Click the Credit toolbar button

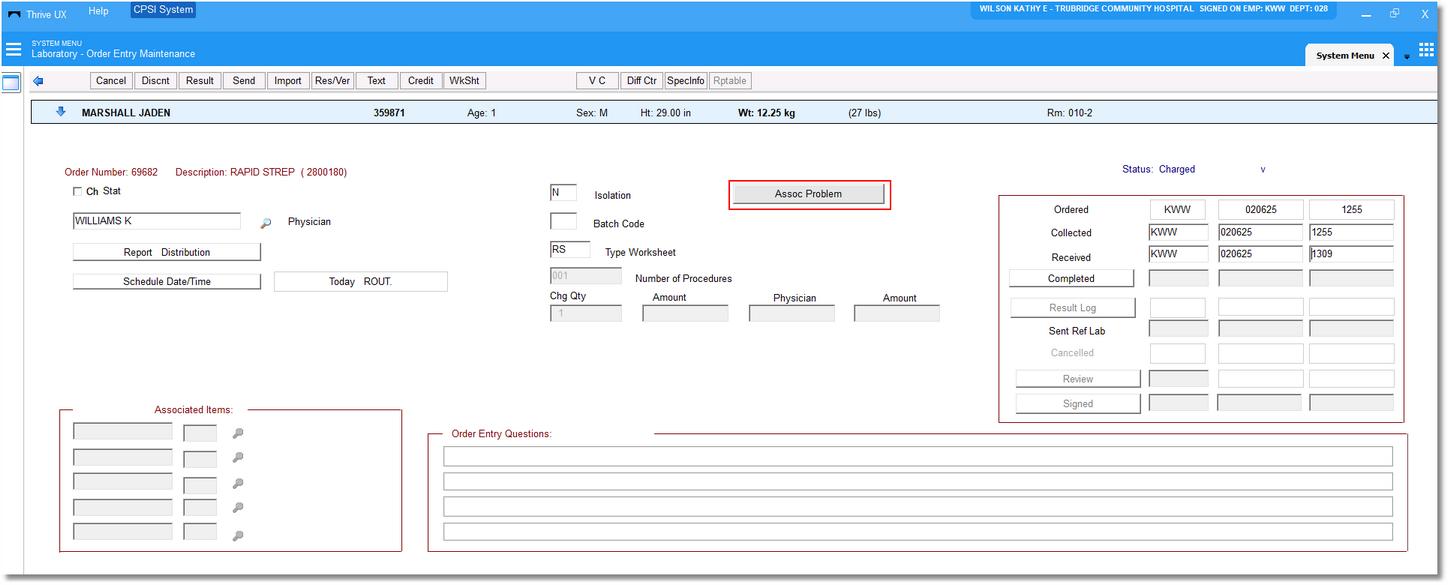(421, 81)
